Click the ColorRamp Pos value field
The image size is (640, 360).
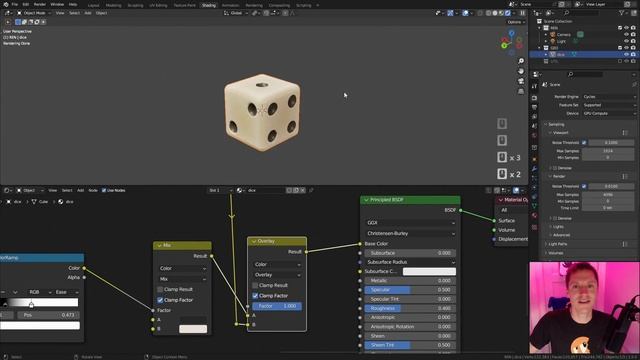click(x=48, y=315)
